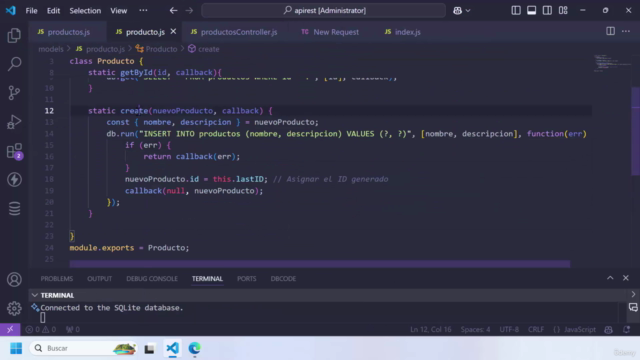This screenshot has width=640, height=360.
Task: Open the File menu
Action: tap(31, 11)
